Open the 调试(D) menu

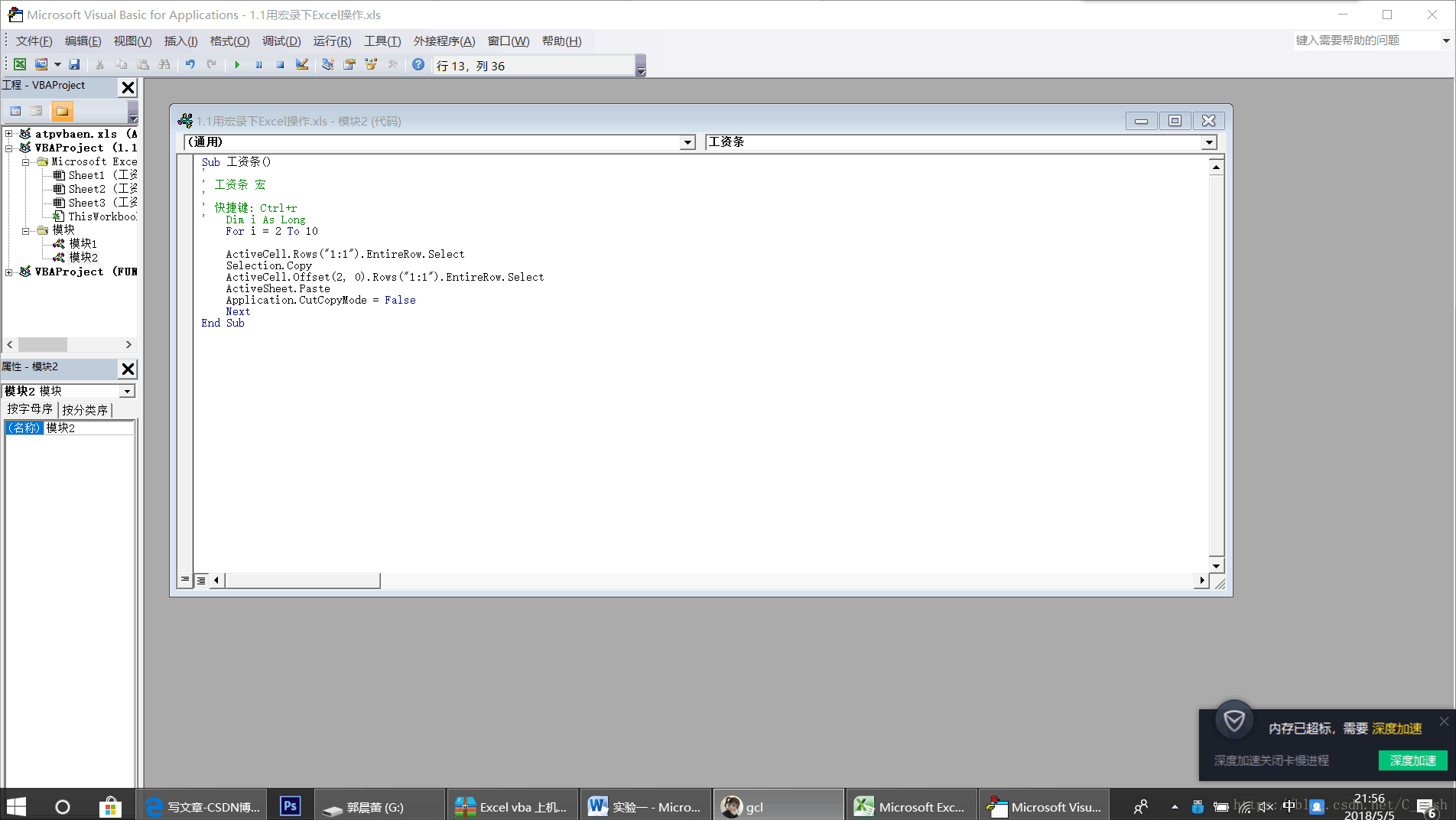[281, 41]
